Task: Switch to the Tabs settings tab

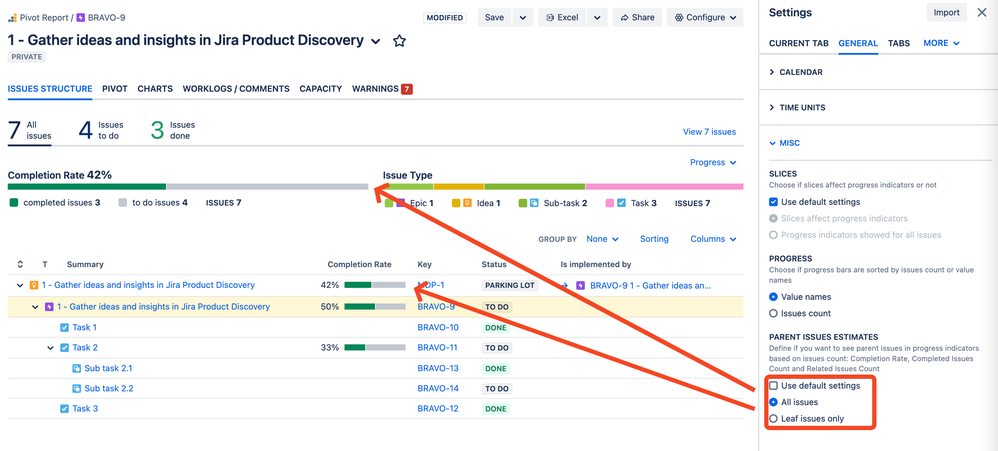Action: tap(899, 43)
